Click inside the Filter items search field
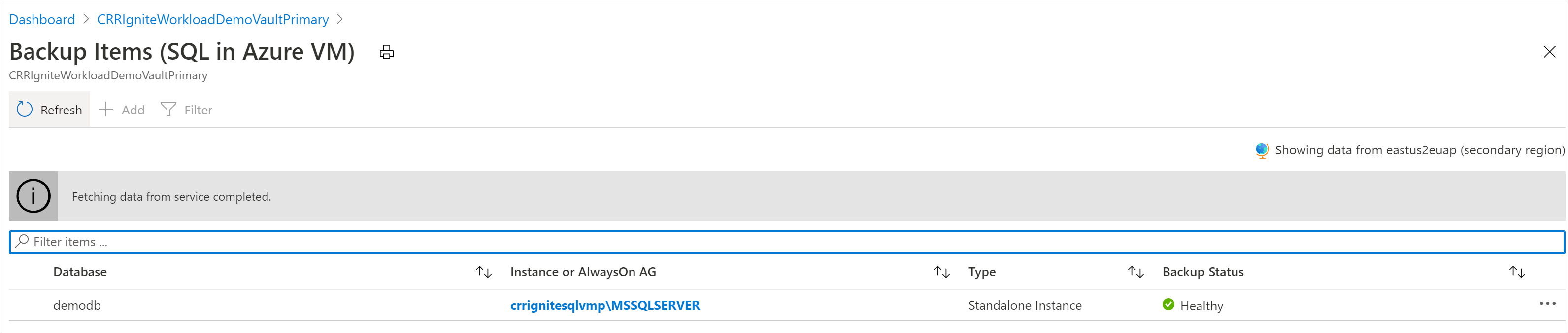Screen dimensions: 1568x333 click(365, 242)
